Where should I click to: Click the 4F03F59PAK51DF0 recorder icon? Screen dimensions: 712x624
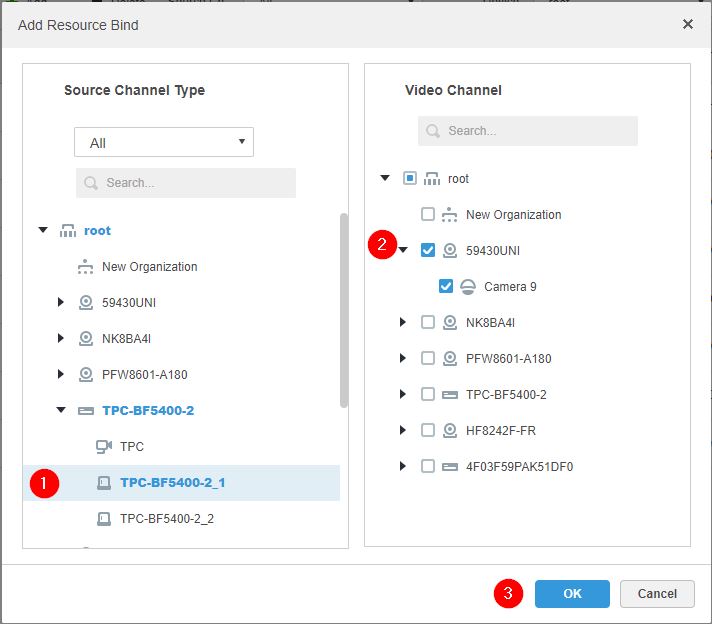coord(450,467)
